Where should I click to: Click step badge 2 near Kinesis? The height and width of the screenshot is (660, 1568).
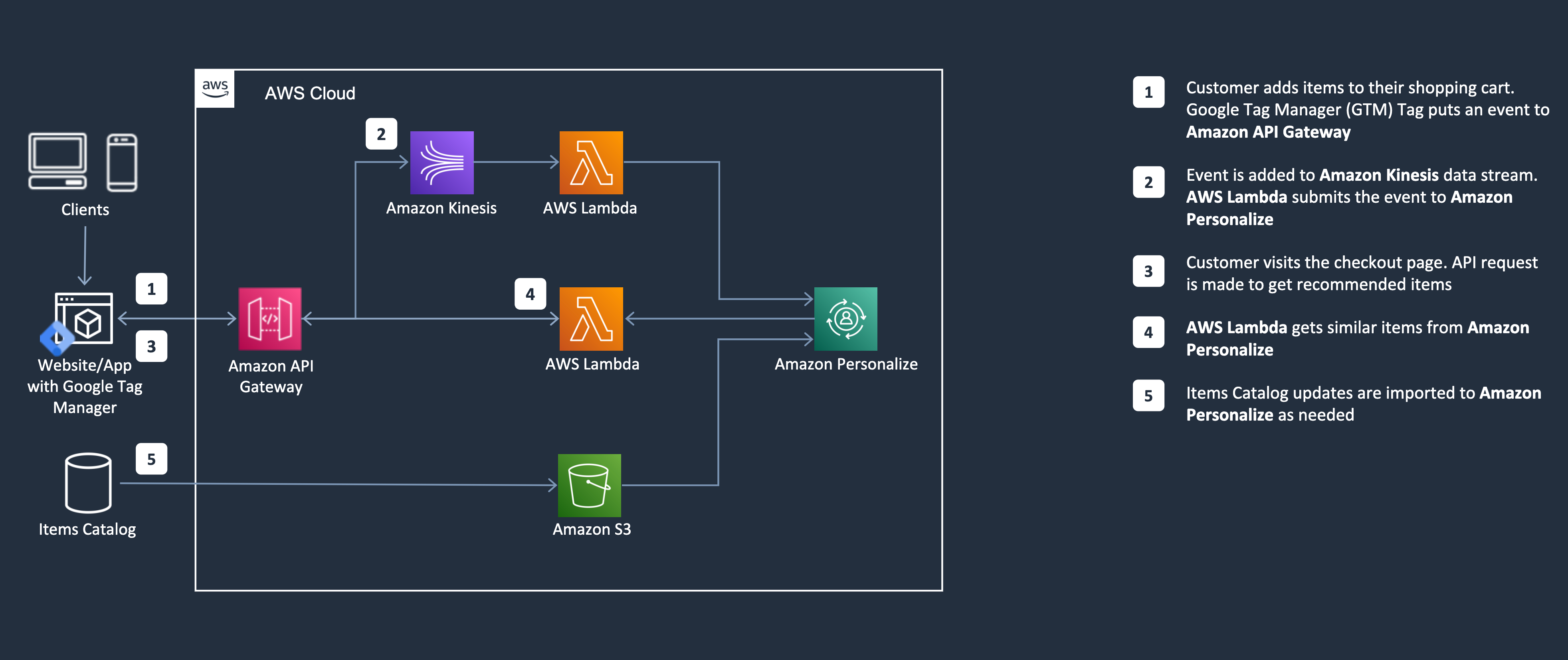381,134
